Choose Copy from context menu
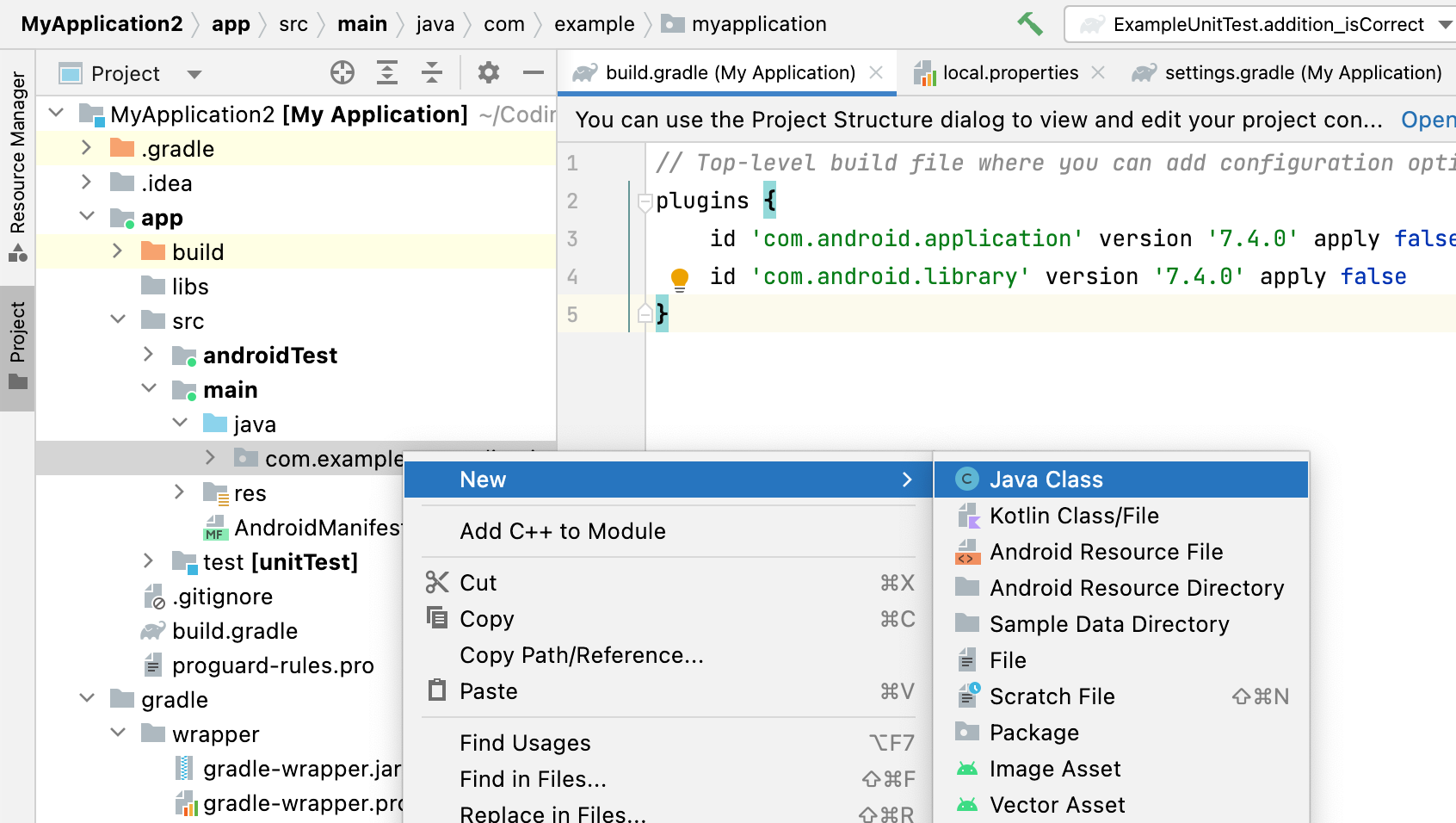1456x823 pixels. pos(669,619)
